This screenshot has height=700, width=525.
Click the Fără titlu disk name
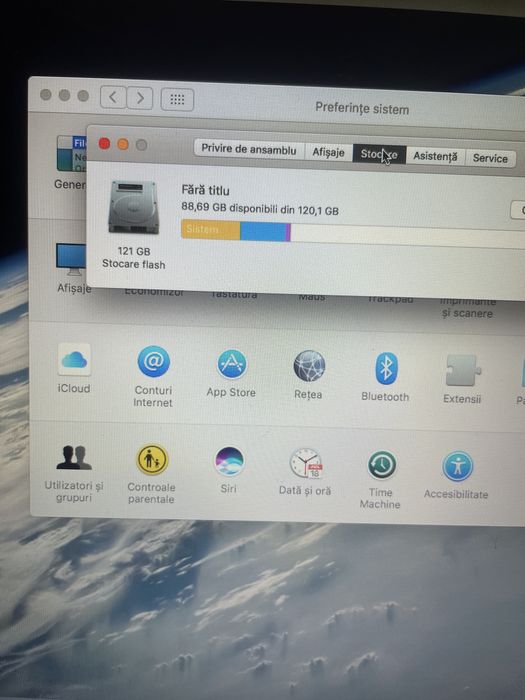click(205, 190)
